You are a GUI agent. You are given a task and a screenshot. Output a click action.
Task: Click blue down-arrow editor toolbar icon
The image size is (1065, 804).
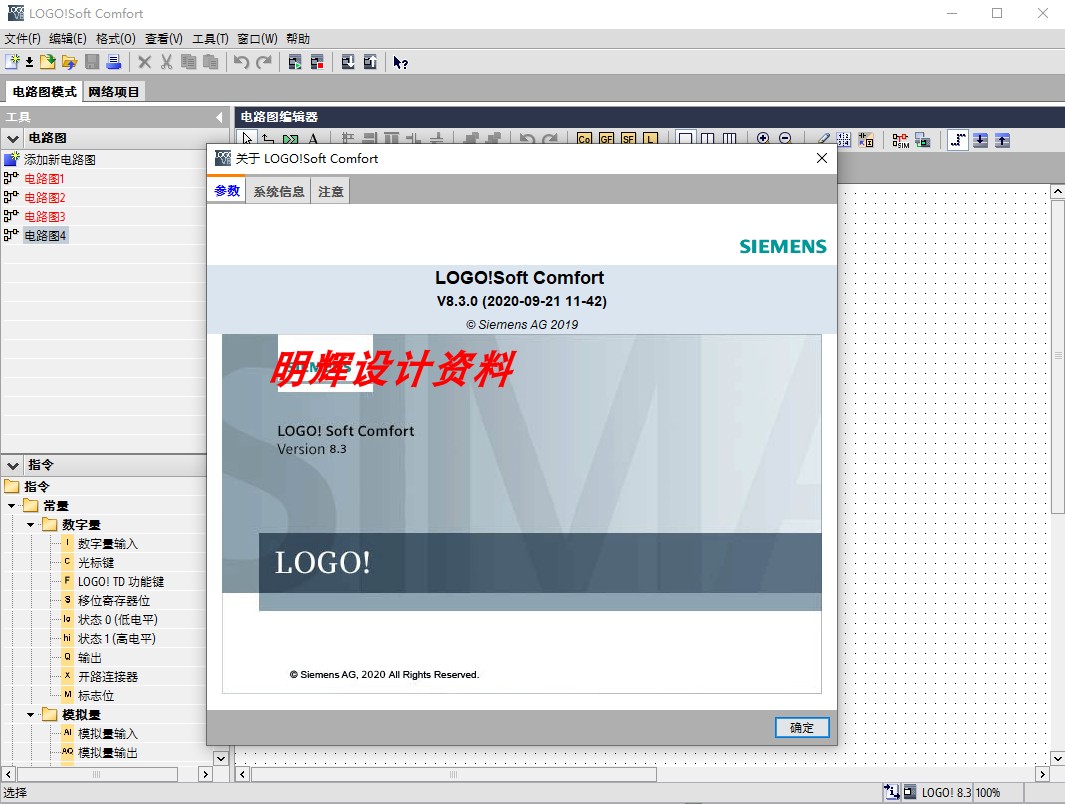pyautogui.click(x=980, y=140)
